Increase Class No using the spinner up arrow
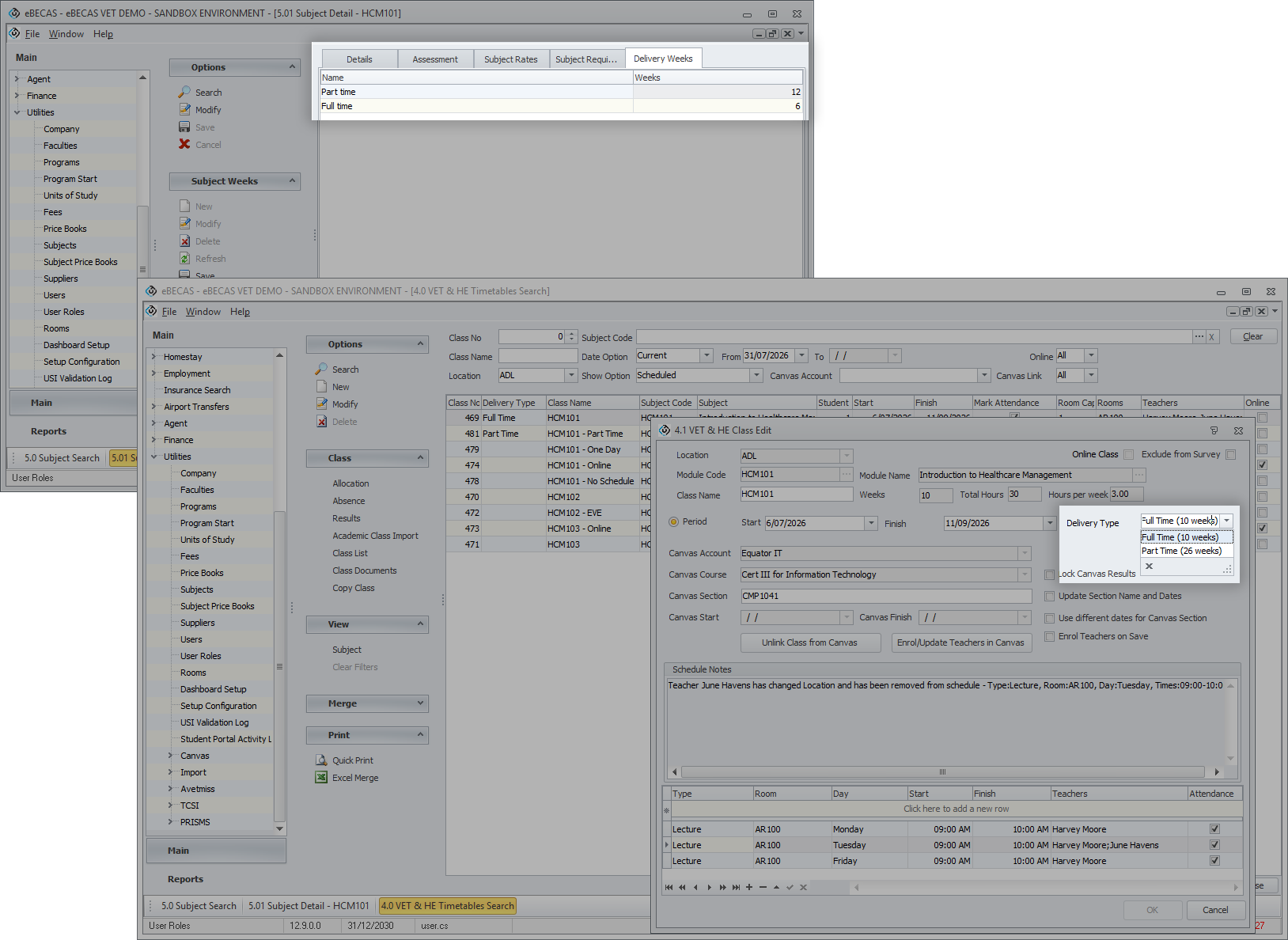1288x940 pixels. [x=571, y=334]
